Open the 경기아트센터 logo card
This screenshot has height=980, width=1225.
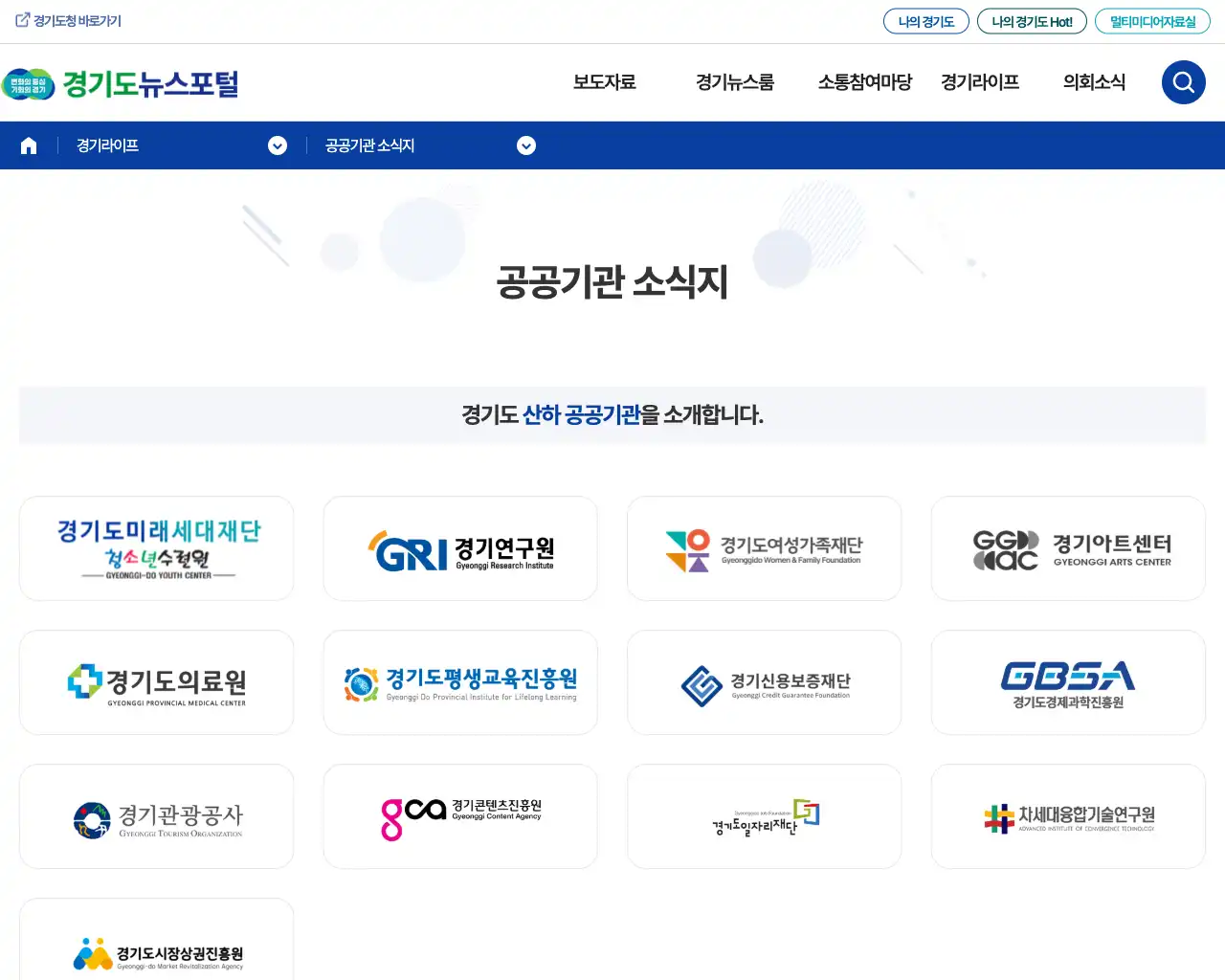[1068, 548]
